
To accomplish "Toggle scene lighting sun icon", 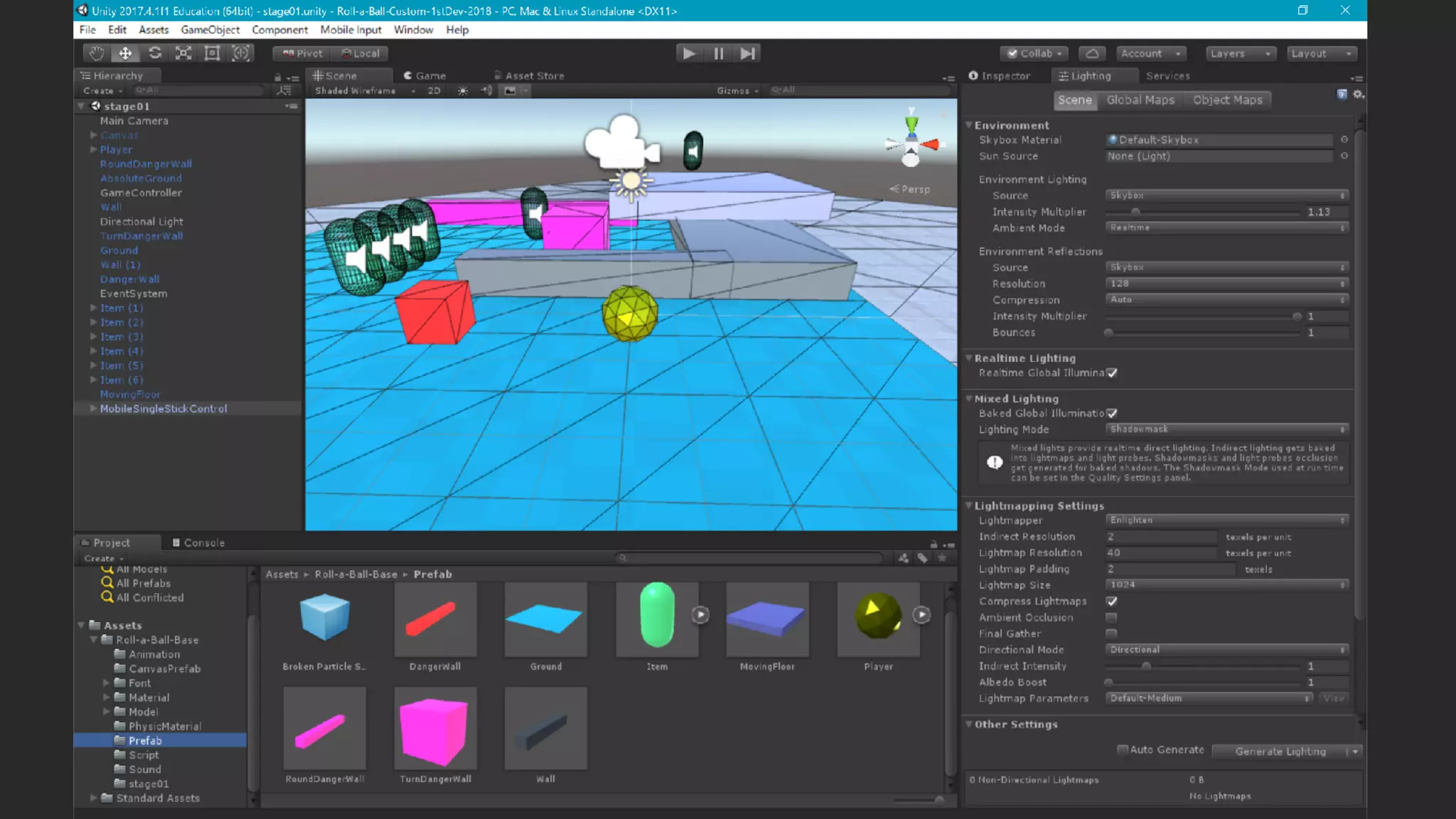I will (x=463, y=91).
